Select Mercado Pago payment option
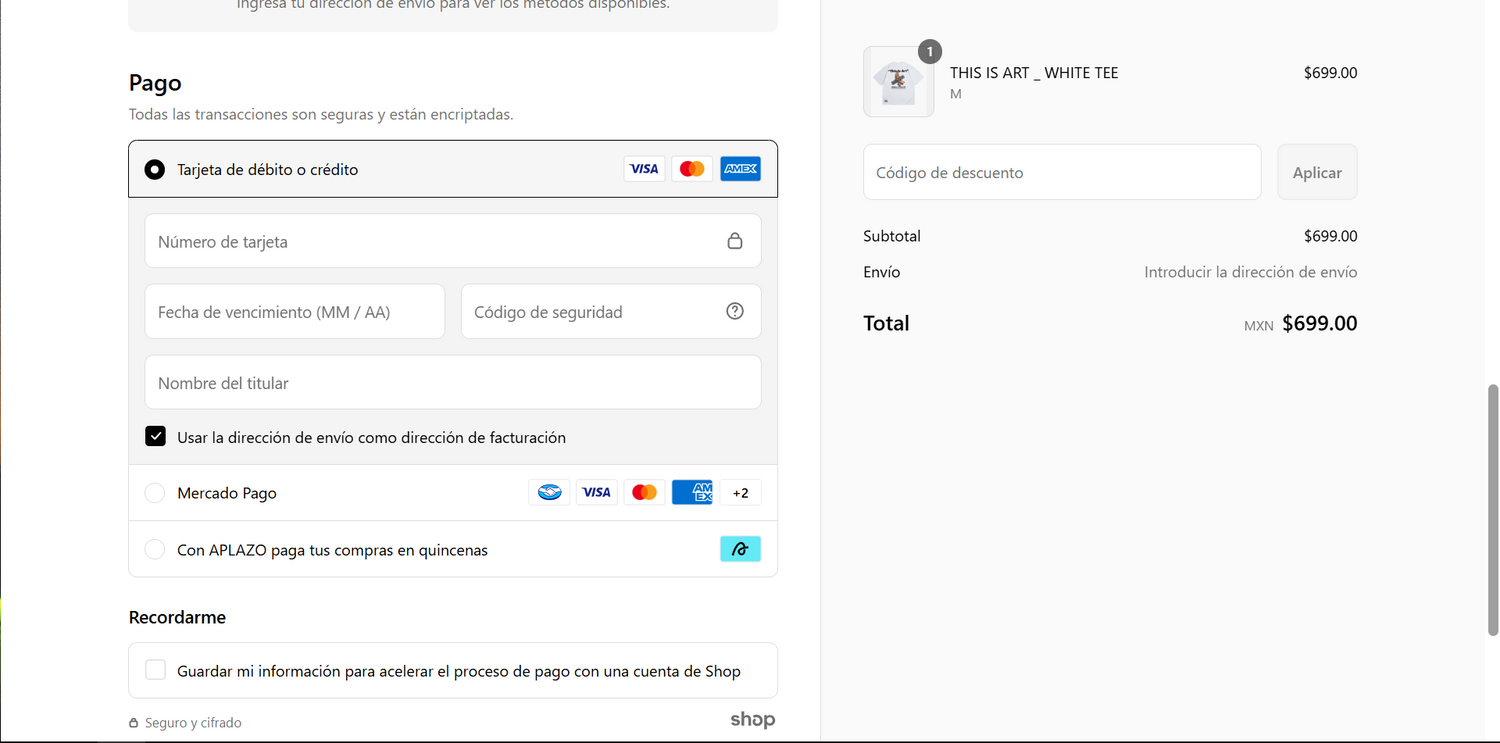The image size is (1500, 743). click(155, 493)
